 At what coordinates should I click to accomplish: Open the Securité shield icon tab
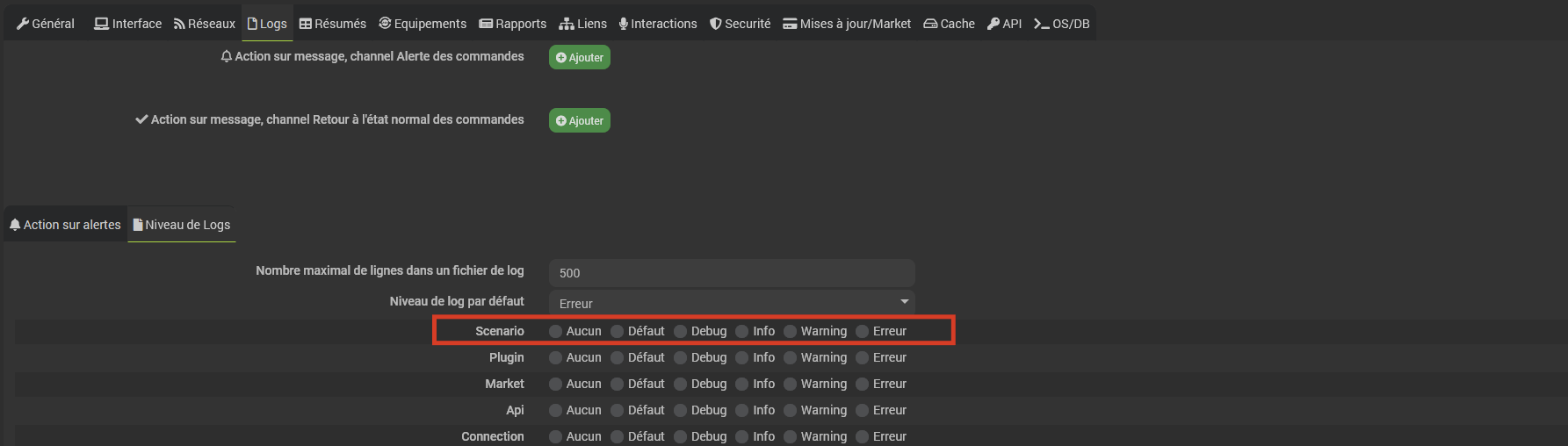click(716, 24)
